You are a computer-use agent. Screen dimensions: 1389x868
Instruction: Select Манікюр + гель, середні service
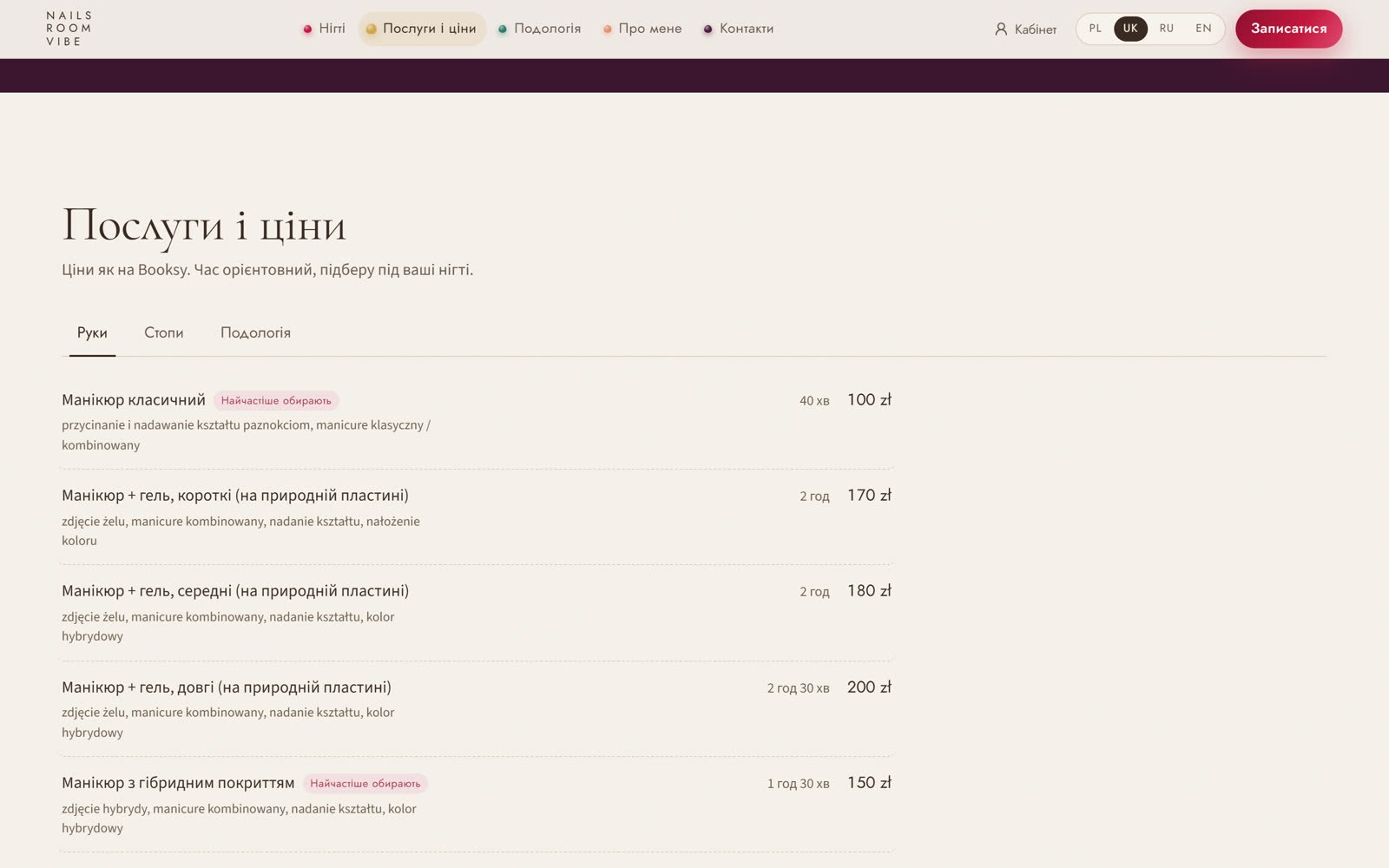click(235, 591)
